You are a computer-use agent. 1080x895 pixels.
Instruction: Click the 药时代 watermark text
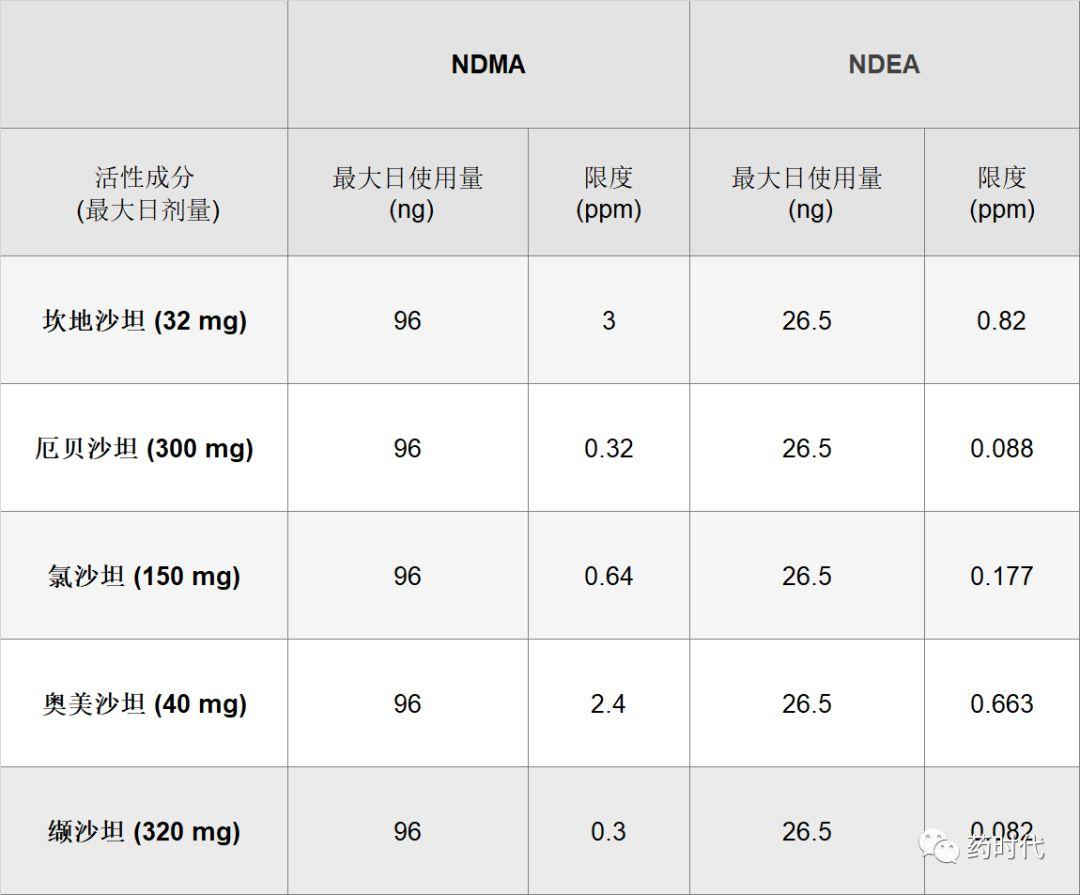(1006, 847)
